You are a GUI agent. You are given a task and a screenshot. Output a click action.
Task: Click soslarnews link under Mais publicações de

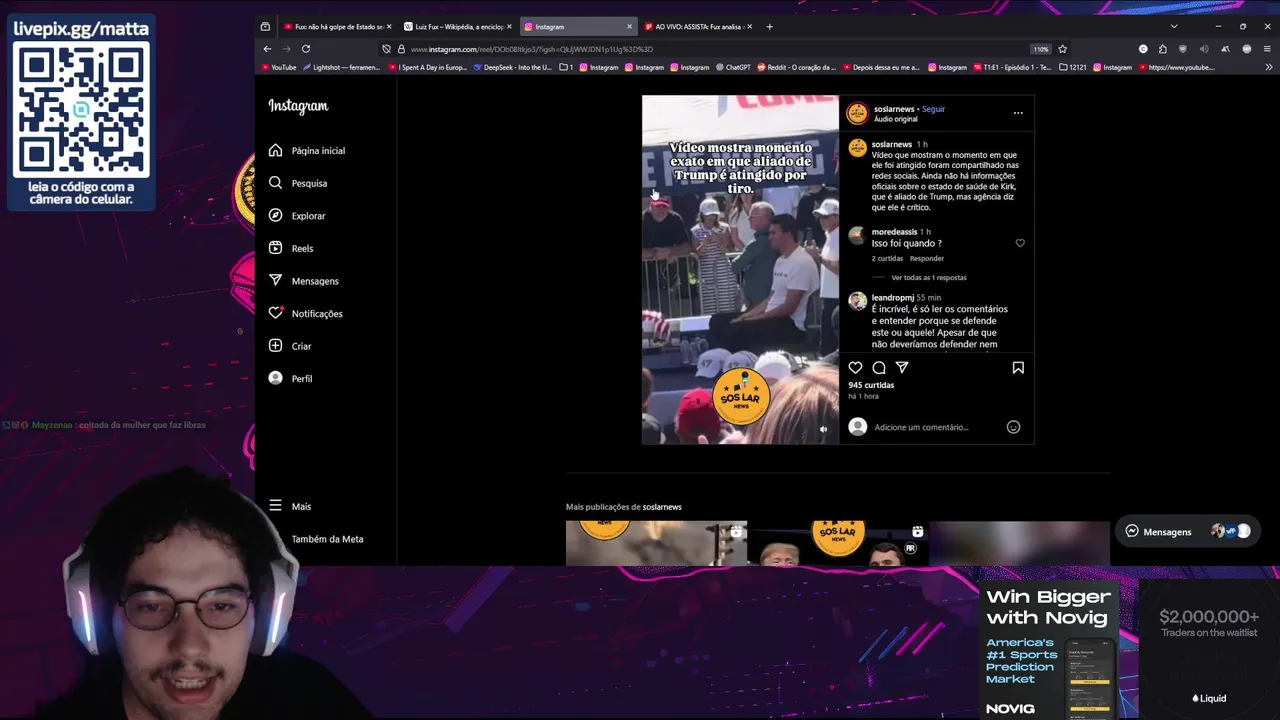(662, 507)
